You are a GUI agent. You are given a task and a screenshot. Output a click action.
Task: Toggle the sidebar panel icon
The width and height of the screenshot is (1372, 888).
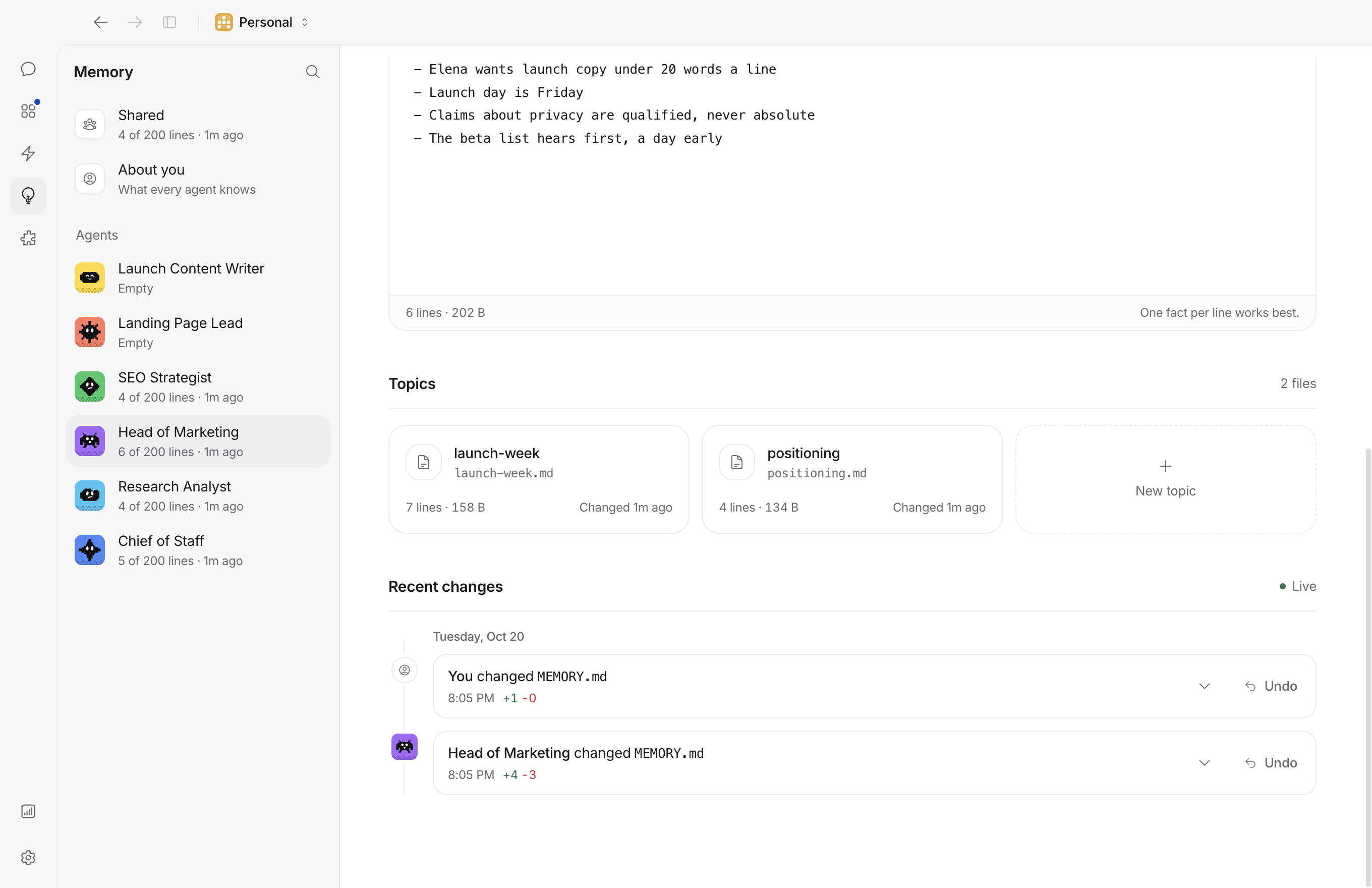coord(169,22)
